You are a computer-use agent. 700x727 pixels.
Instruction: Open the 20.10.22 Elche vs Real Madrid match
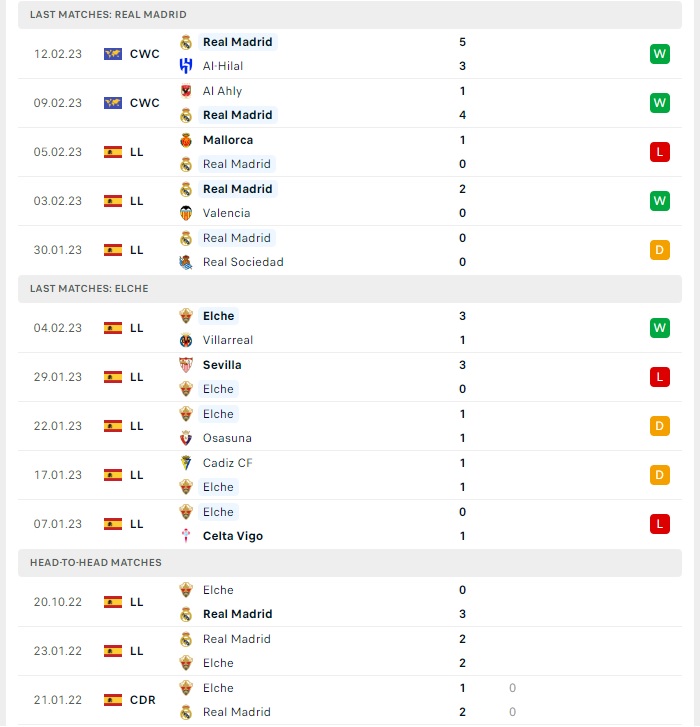coord(350,602)
